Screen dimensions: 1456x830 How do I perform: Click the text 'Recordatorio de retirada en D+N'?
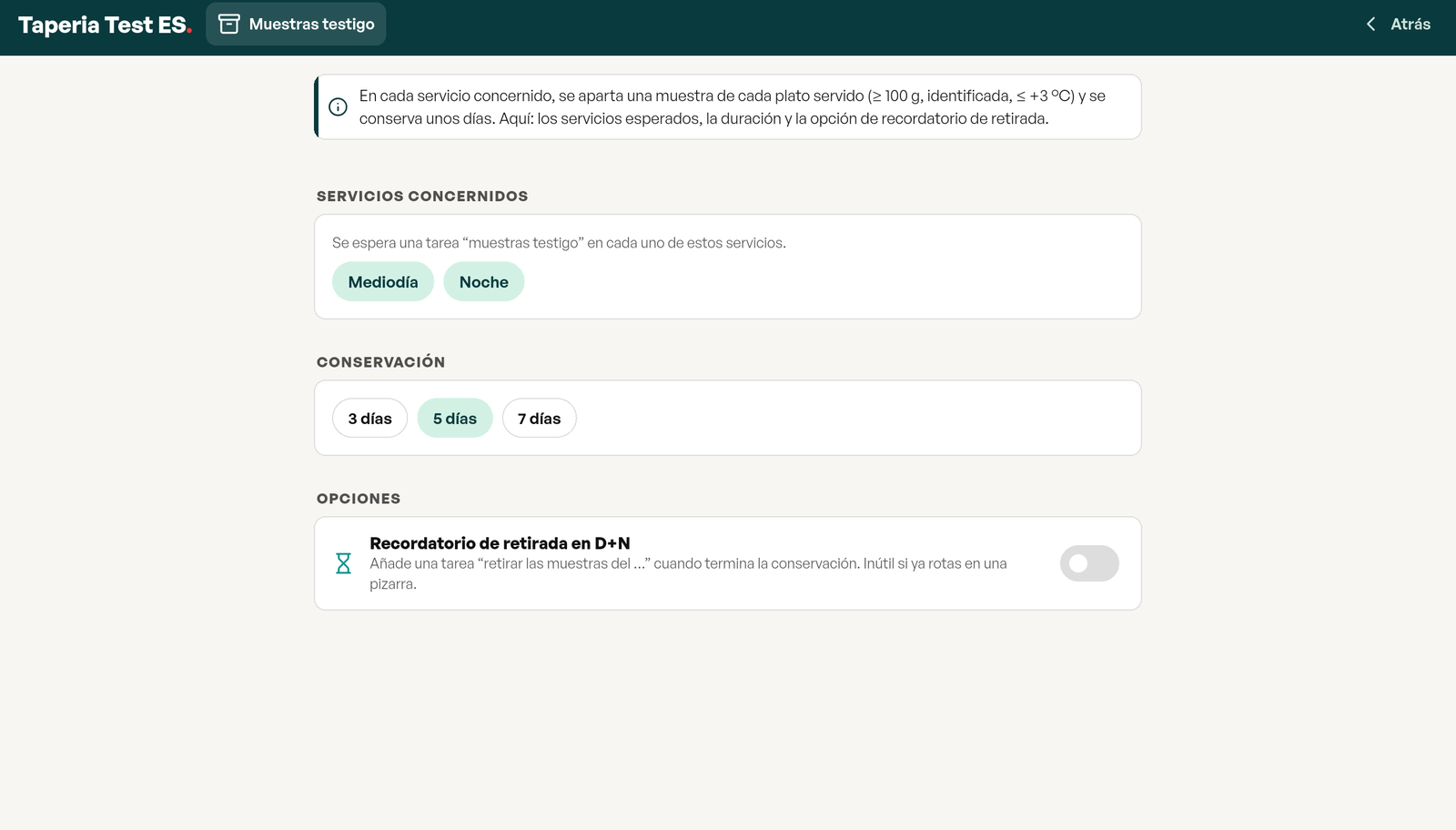[500, 543]
